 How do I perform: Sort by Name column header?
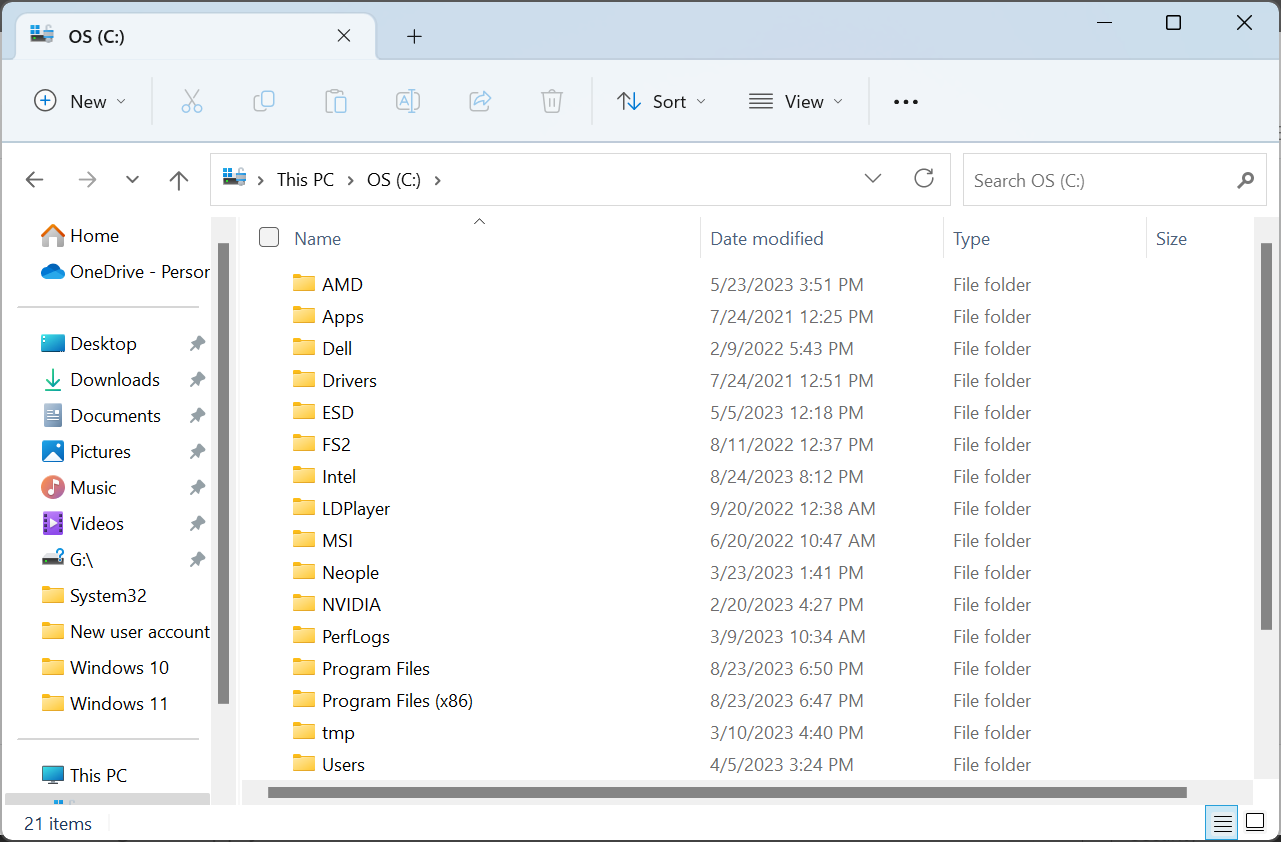click(x=317, y=238)
